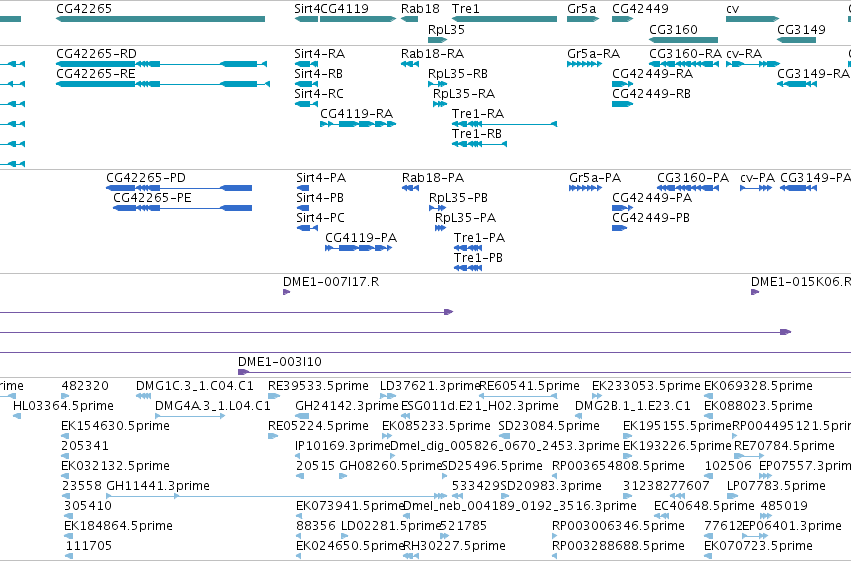Select transcript CG42449-RB

623,104
